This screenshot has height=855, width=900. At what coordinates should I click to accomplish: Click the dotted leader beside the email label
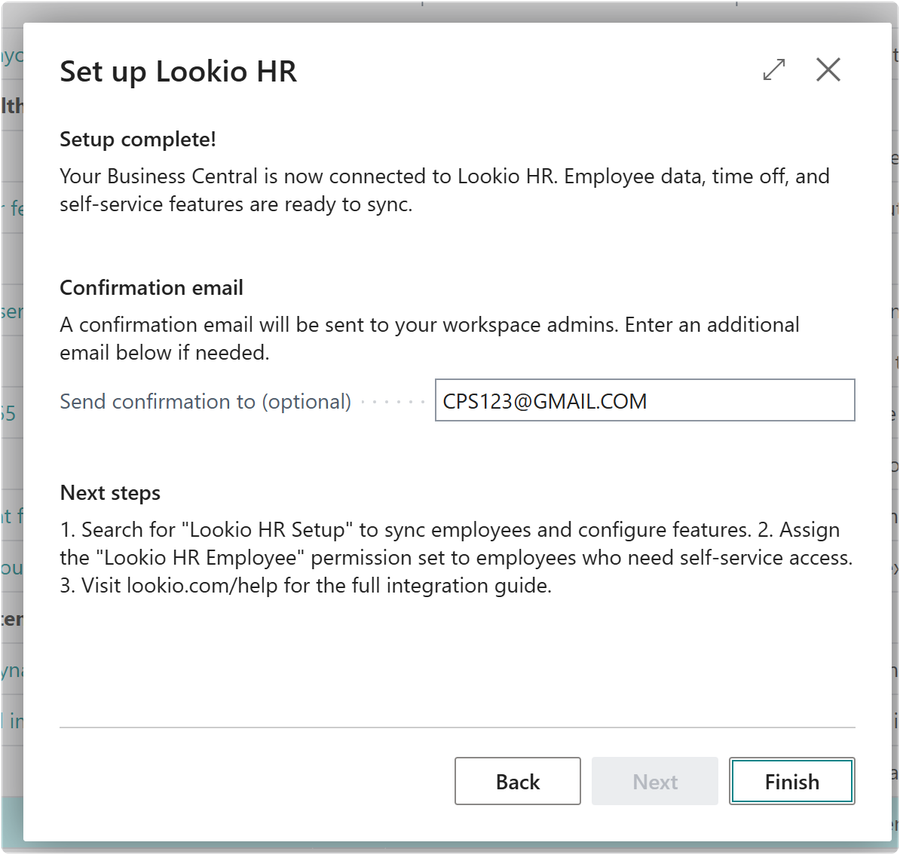coord(393,401)
